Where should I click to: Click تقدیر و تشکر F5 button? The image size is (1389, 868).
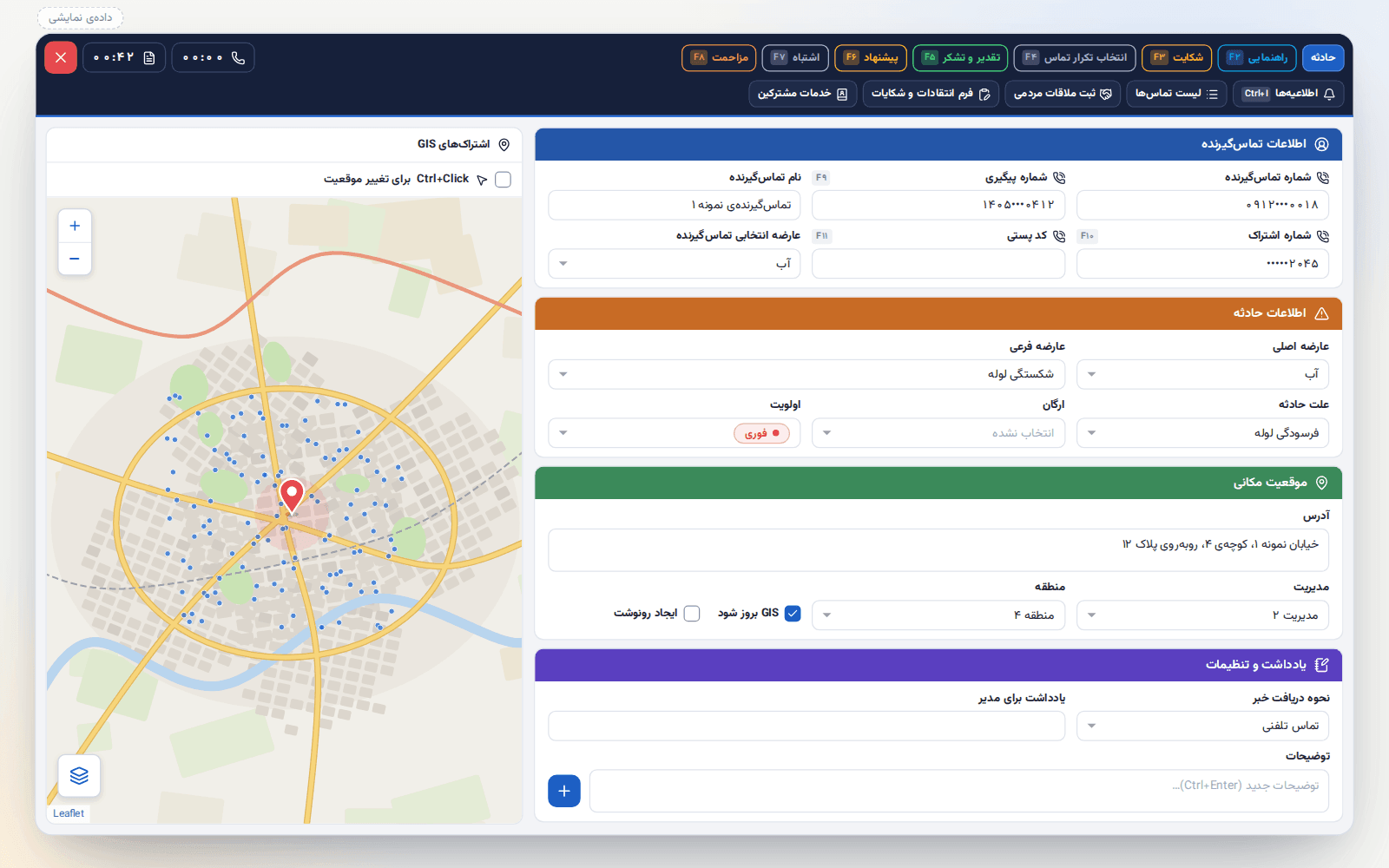click(960, 57)
